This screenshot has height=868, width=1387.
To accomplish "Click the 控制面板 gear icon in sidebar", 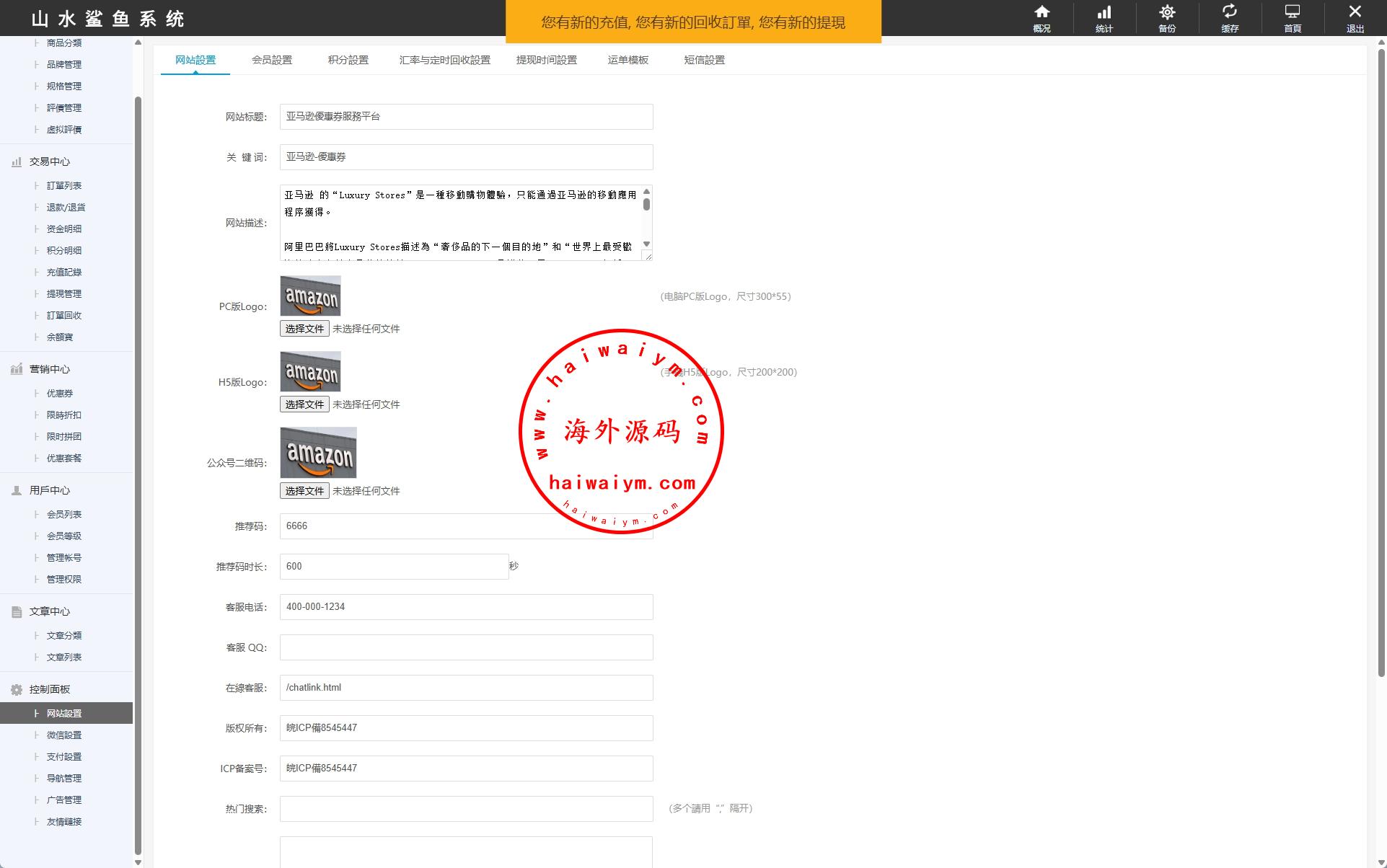I will 17,690.
